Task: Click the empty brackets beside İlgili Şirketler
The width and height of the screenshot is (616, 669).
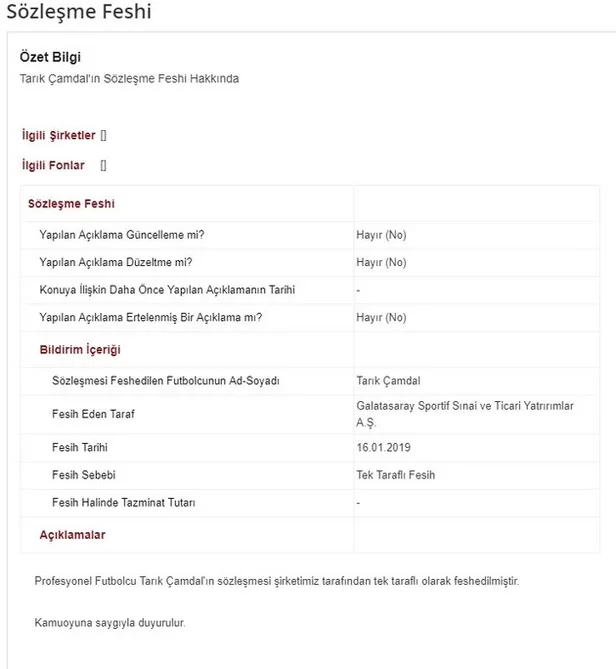Action: pyautogui.click(x=104, y=134)
